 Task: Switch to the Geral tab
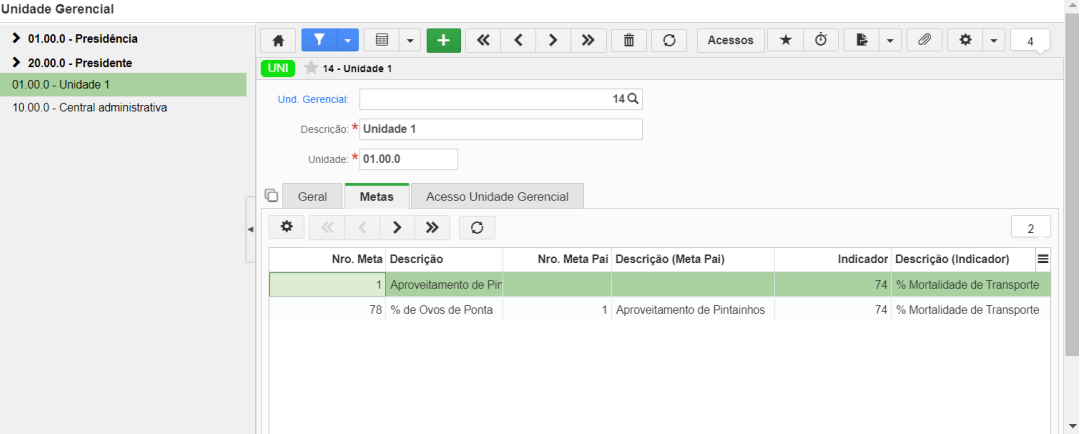312,196
